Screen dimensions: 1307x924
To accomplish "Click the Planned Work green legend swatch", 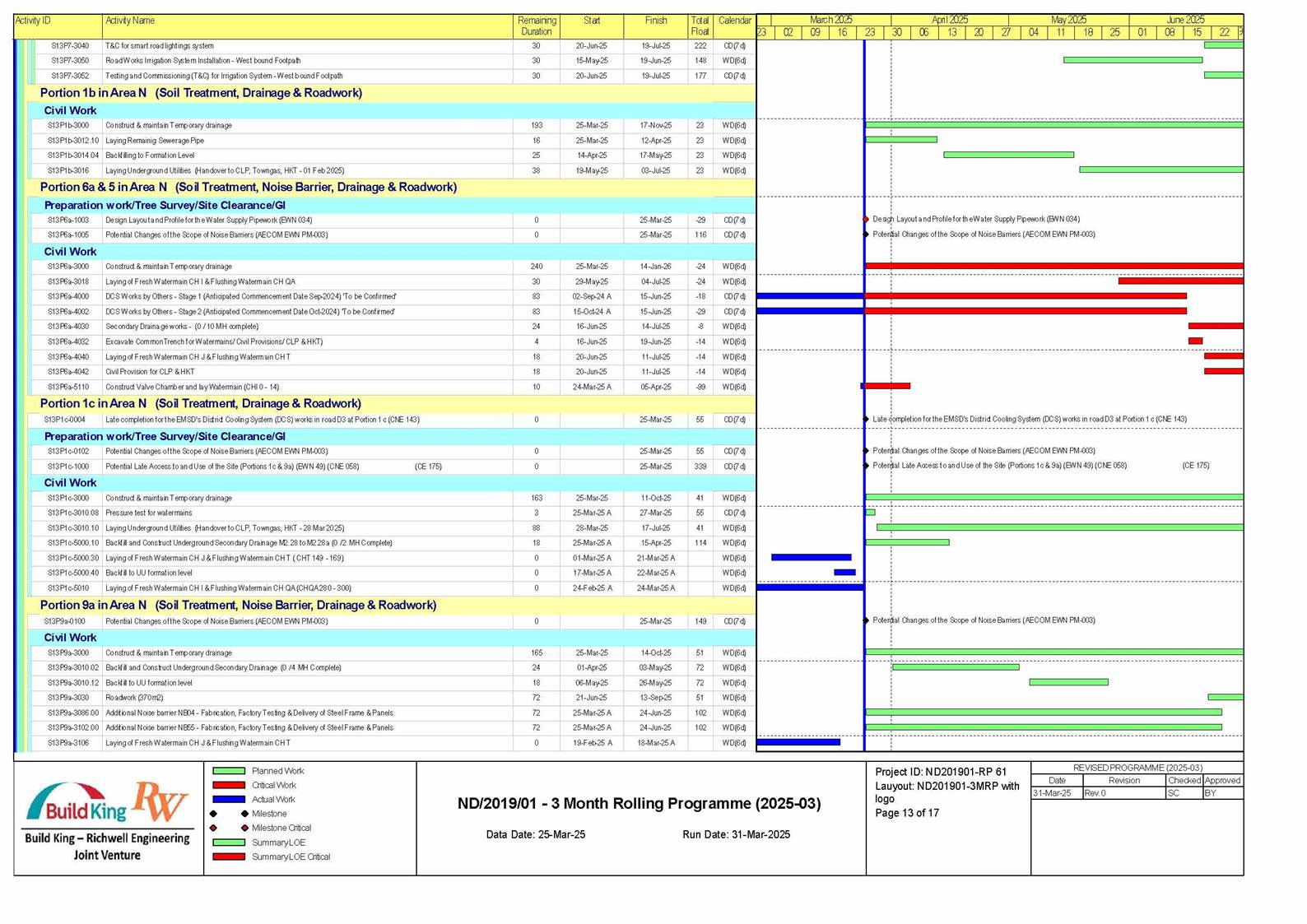I will (x=229, y=771).
